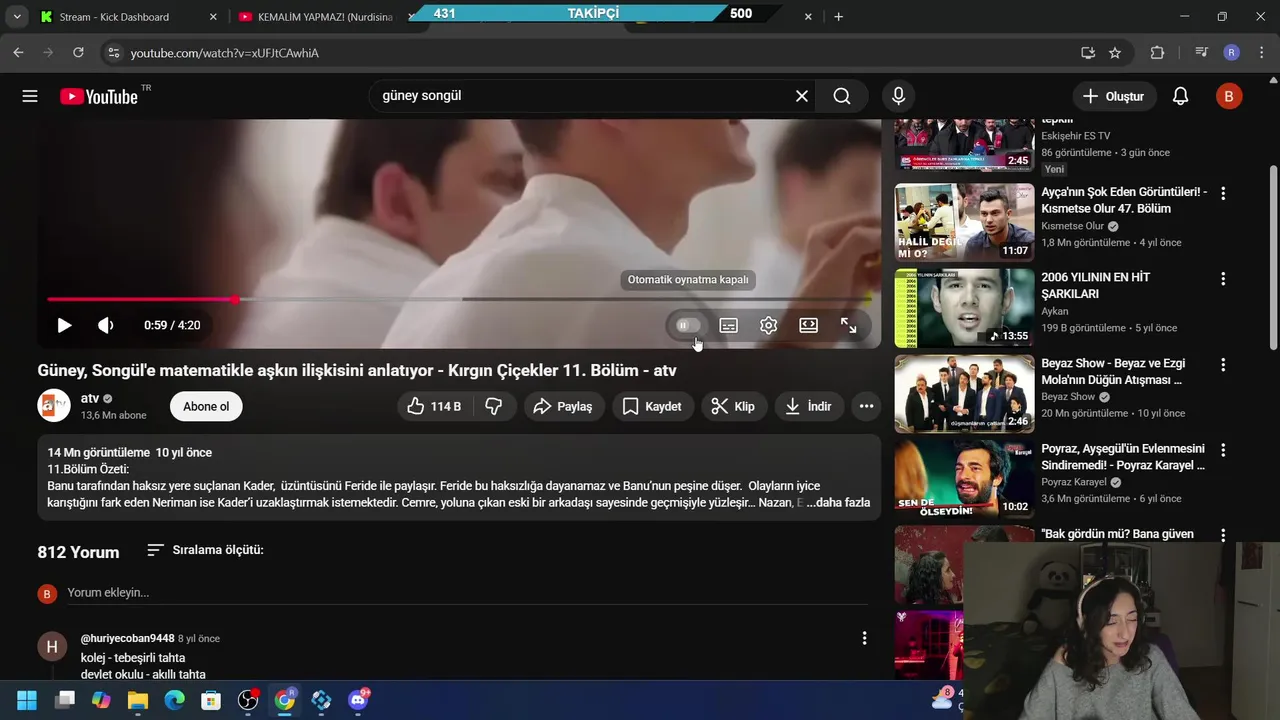Clear the search box with X icon
This screenshot has height=720, width=1280.
point(802,96)
